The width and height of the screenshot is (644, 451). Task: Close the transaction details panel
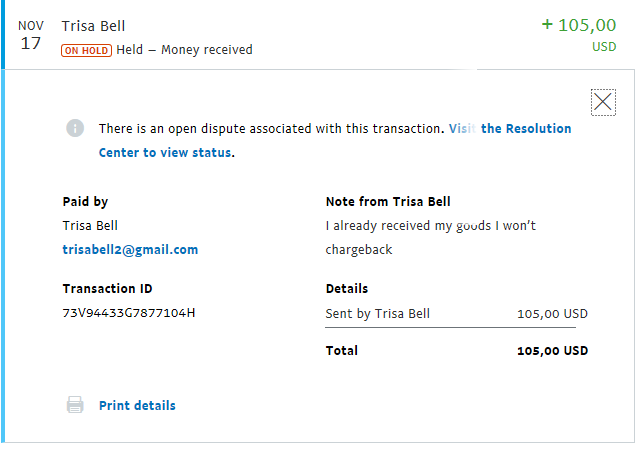(x=603, y=102)
